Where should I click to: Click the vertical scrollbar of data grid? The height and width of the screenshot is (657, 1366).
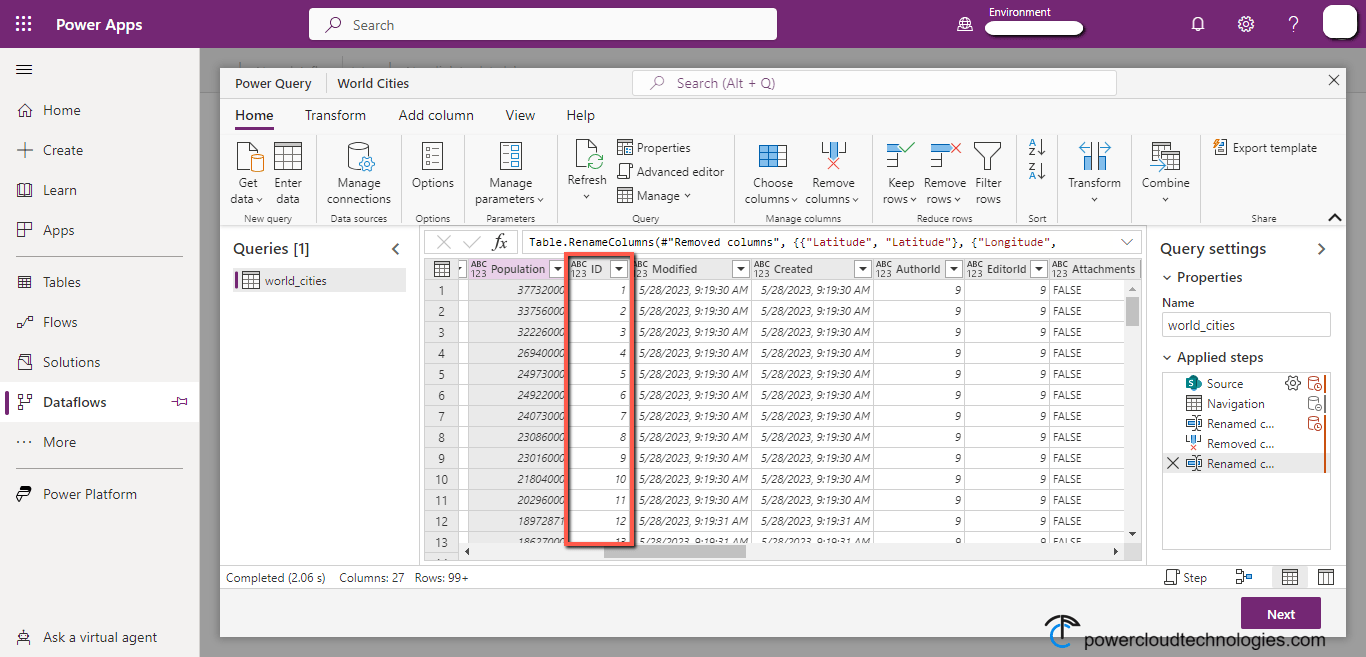tap(1132, 311)
